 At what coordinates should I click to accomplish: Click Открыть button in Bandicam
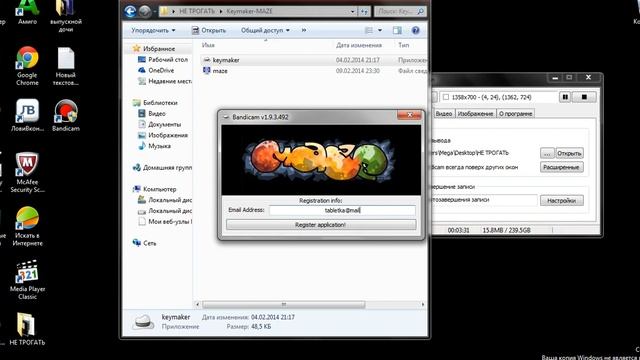point(569,153)
